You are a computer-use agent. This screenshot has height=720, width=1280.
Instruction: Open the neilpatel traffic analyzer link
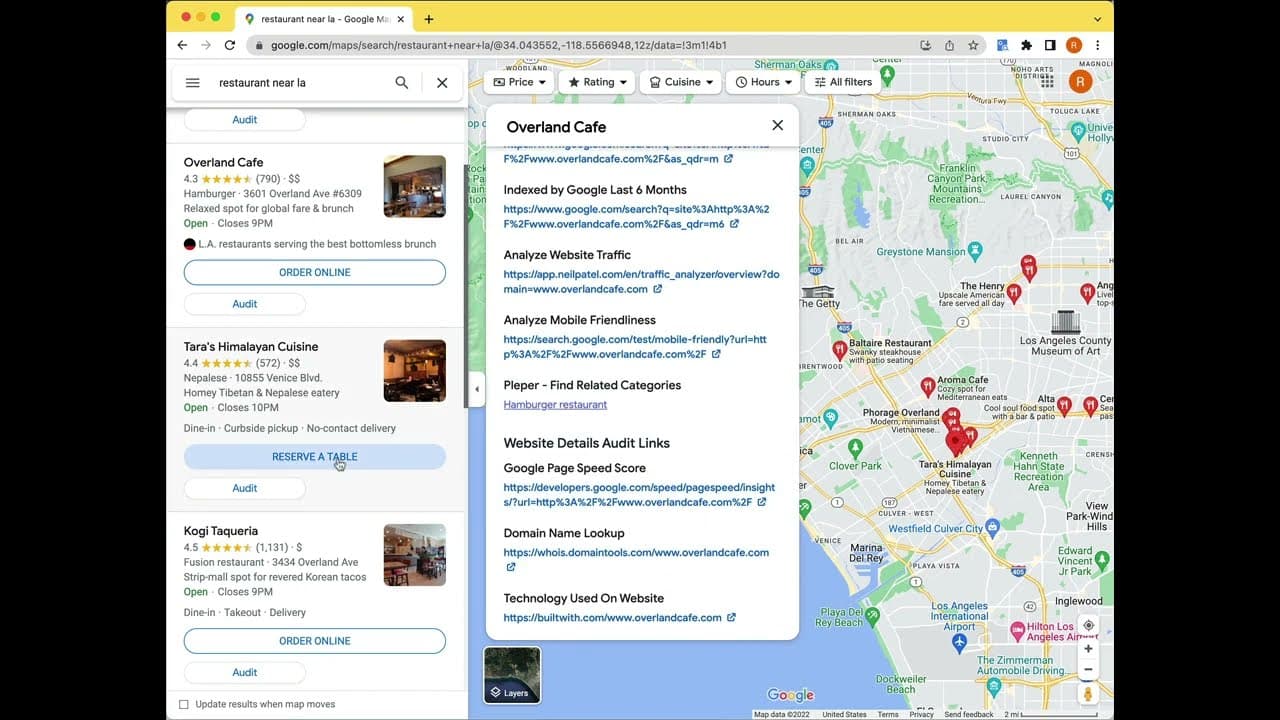(641, 282)
